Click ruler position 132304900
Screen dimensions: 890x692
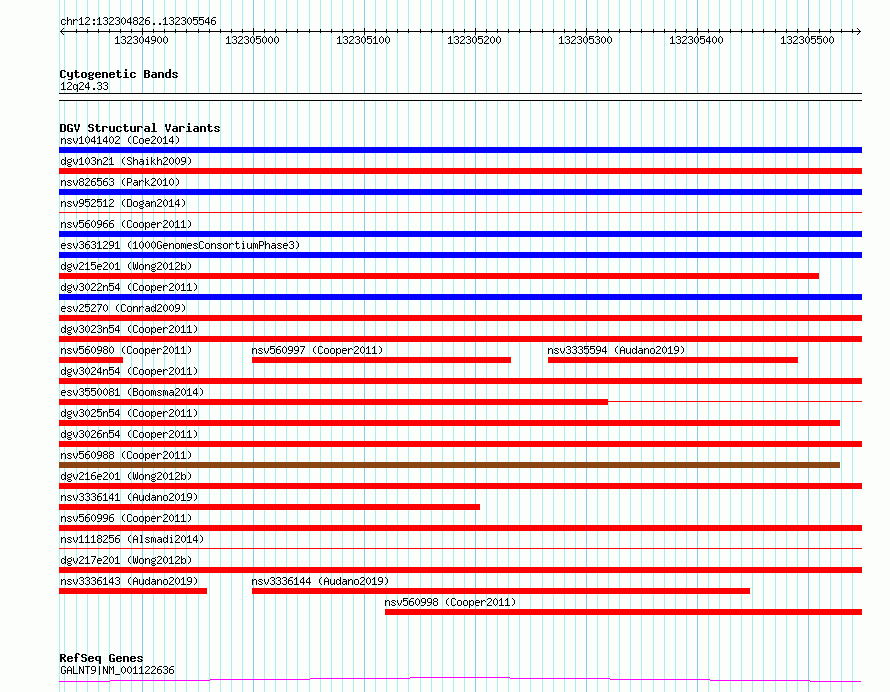[x=141, y=40]
